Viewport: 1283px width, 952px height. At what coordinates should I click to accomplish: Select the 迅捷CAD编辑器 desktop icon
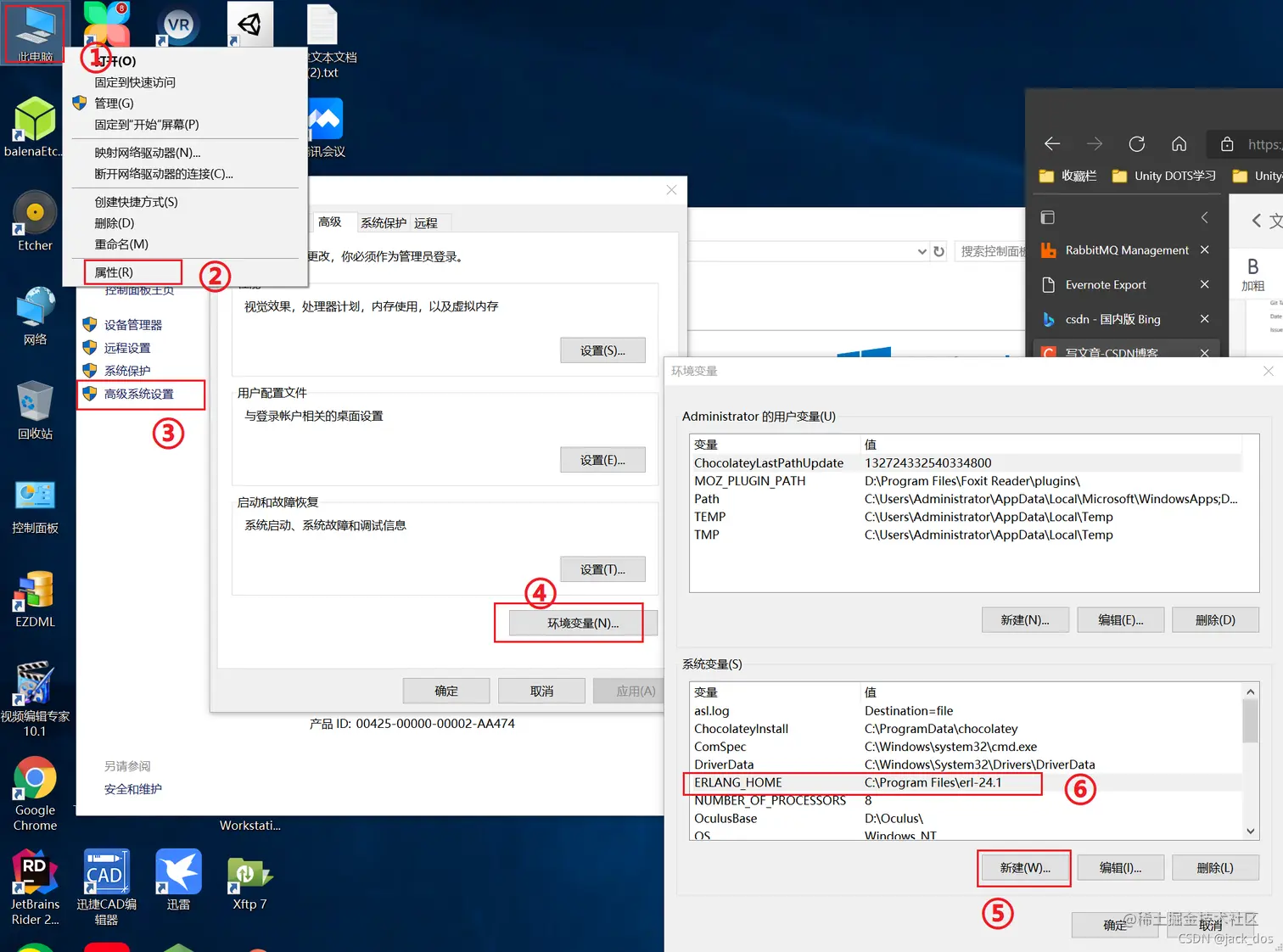click(106, 888)
